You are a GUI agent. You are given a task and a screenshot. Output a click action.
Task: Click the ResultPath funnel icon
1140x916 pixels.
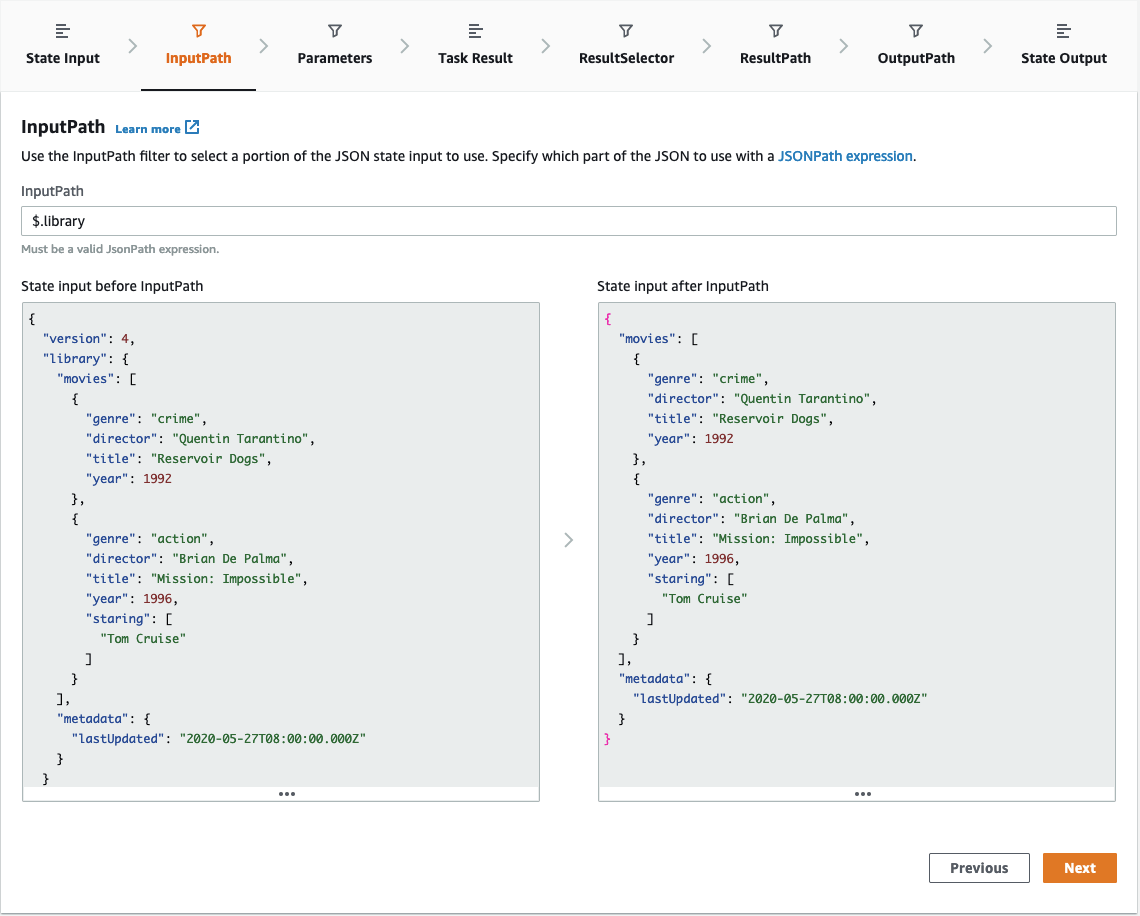[775, 32]
